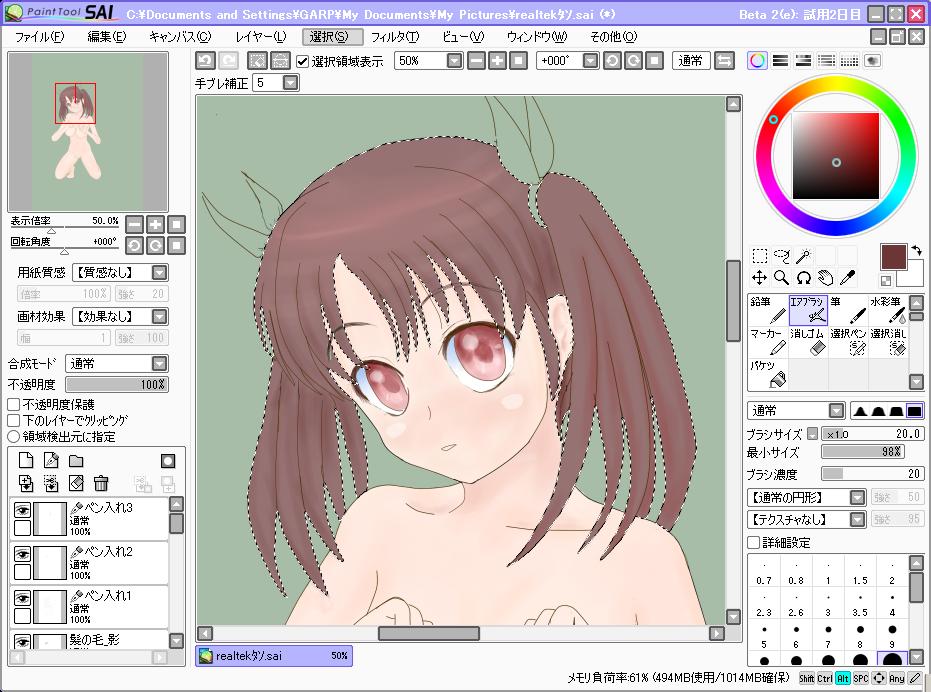This screenshot has width=931, height=692.
Task: Switch to the realtekタソ.sai document tab
Action: (274, 656)
